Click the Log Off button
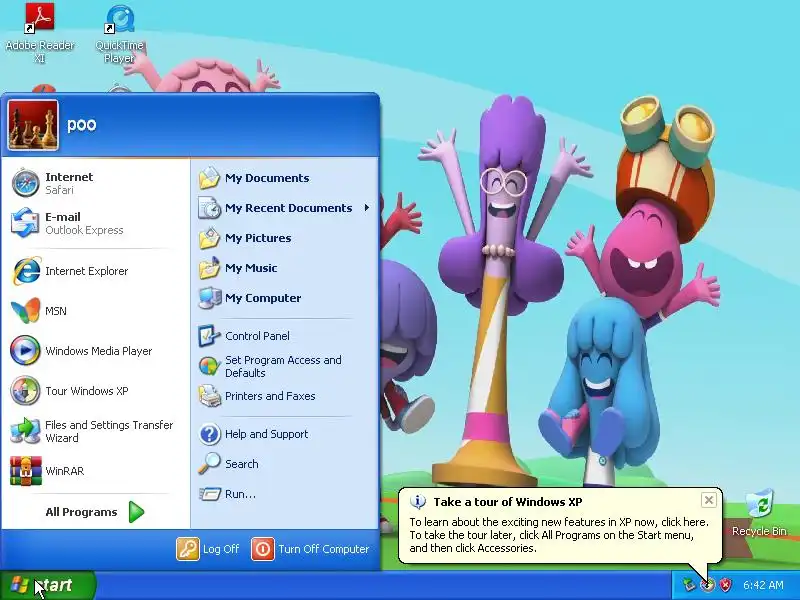 click(208, 549)
